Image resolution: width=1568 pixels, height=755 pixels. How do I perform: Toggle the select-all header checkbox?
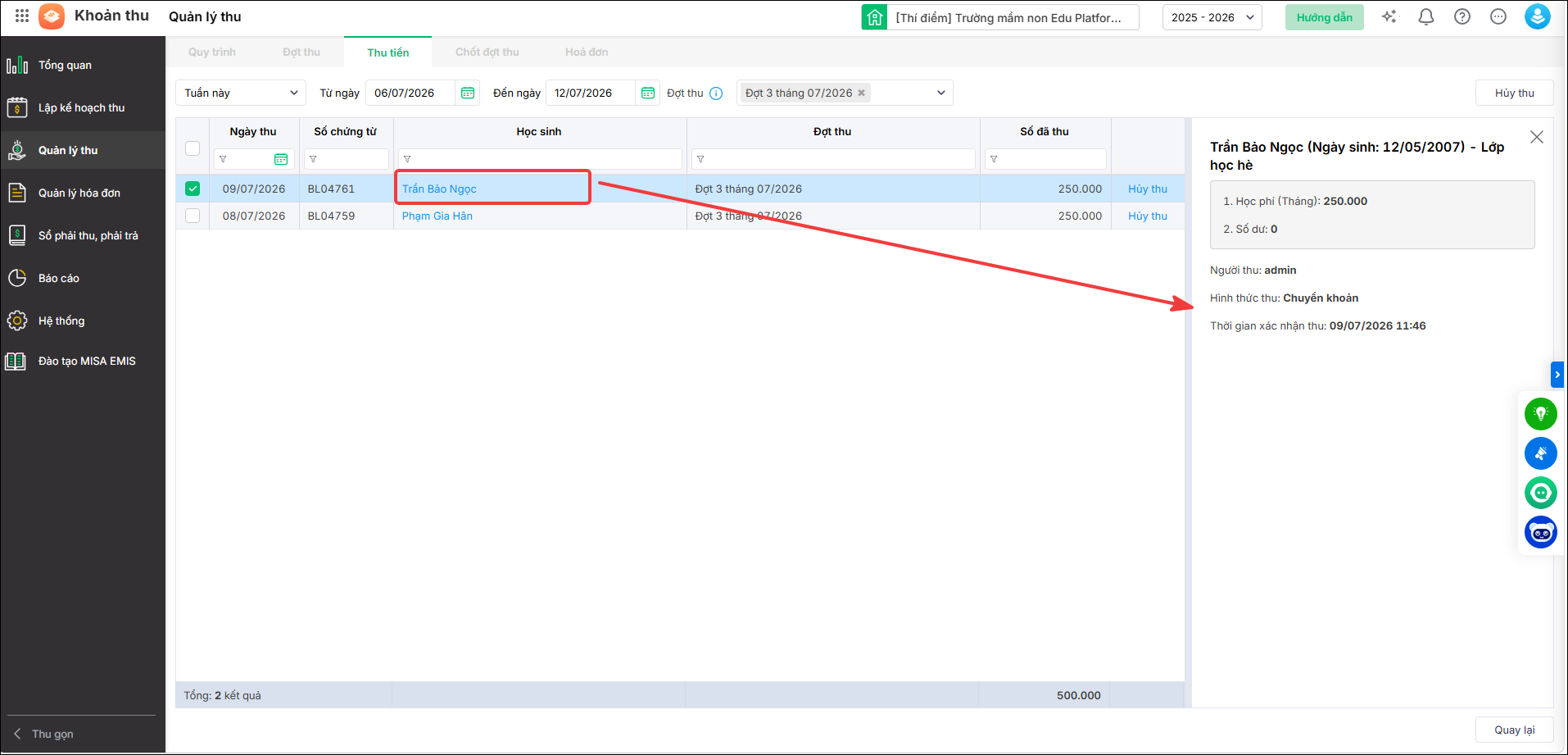pyautogui.click(x=193, y=148)
